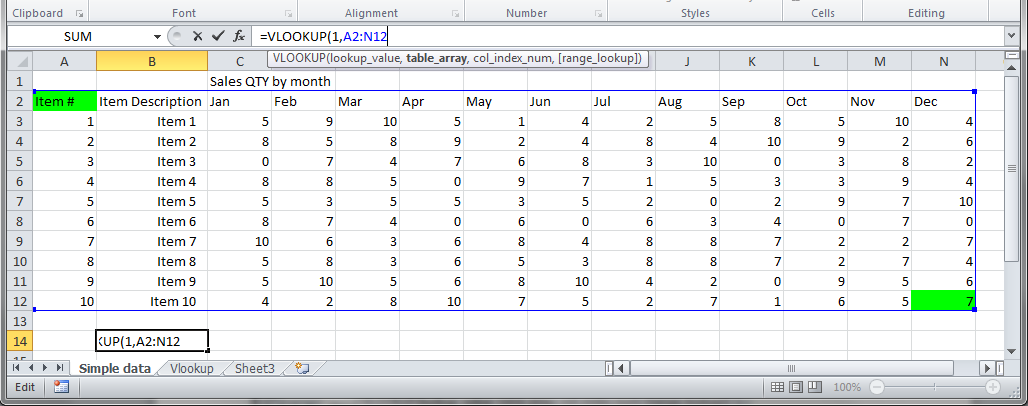Click the macro recording status bar icon
This screenshot has width=1028, height=406.
click(60, 387)
